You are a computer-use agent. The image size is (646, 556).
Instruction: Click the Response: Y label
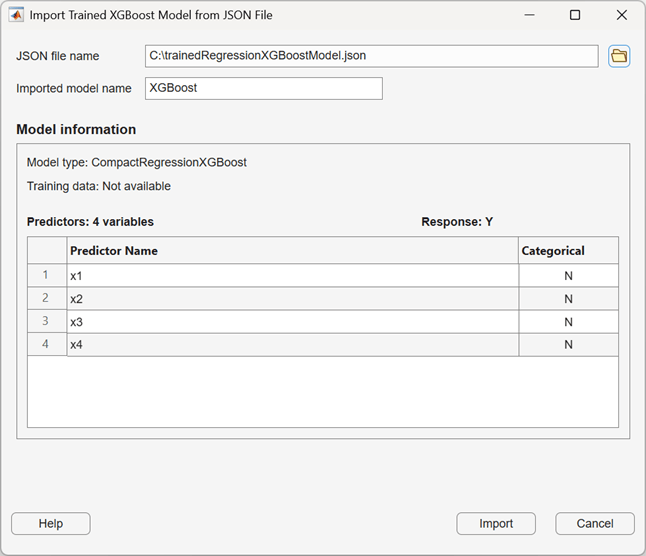457,222
